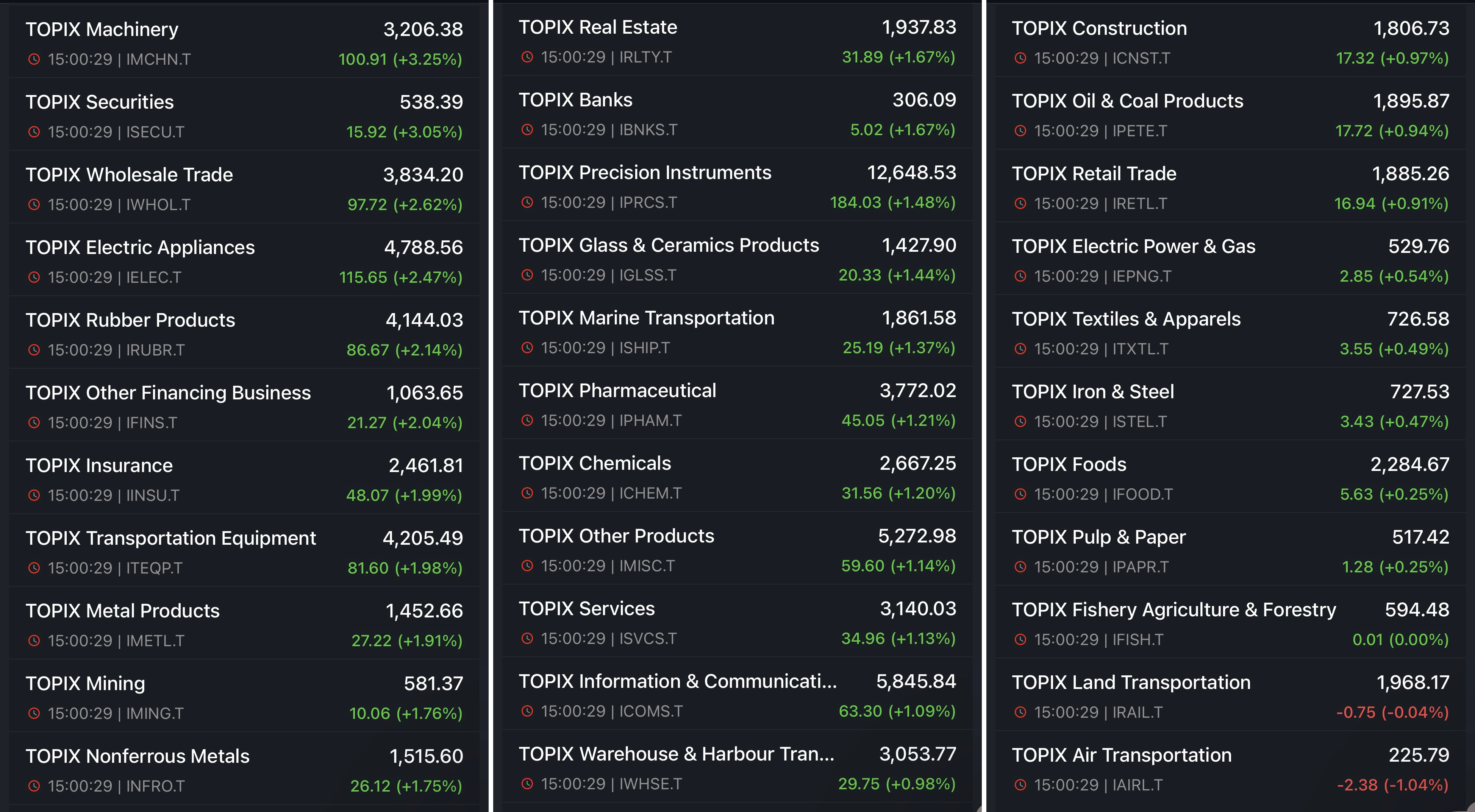The width and height of the screenshot is (1475, 812).
Task: Click the clock icon beside IPHAM.T
Action: (x=527, y=420)
